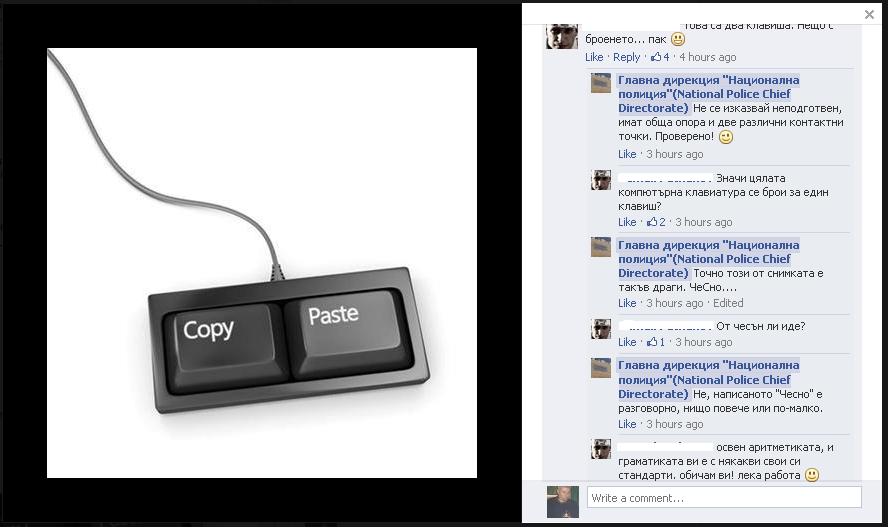This screenshot has height=527, width=888.
Task: Close the photo viewer with the X icon
Action: pos(869,15)
